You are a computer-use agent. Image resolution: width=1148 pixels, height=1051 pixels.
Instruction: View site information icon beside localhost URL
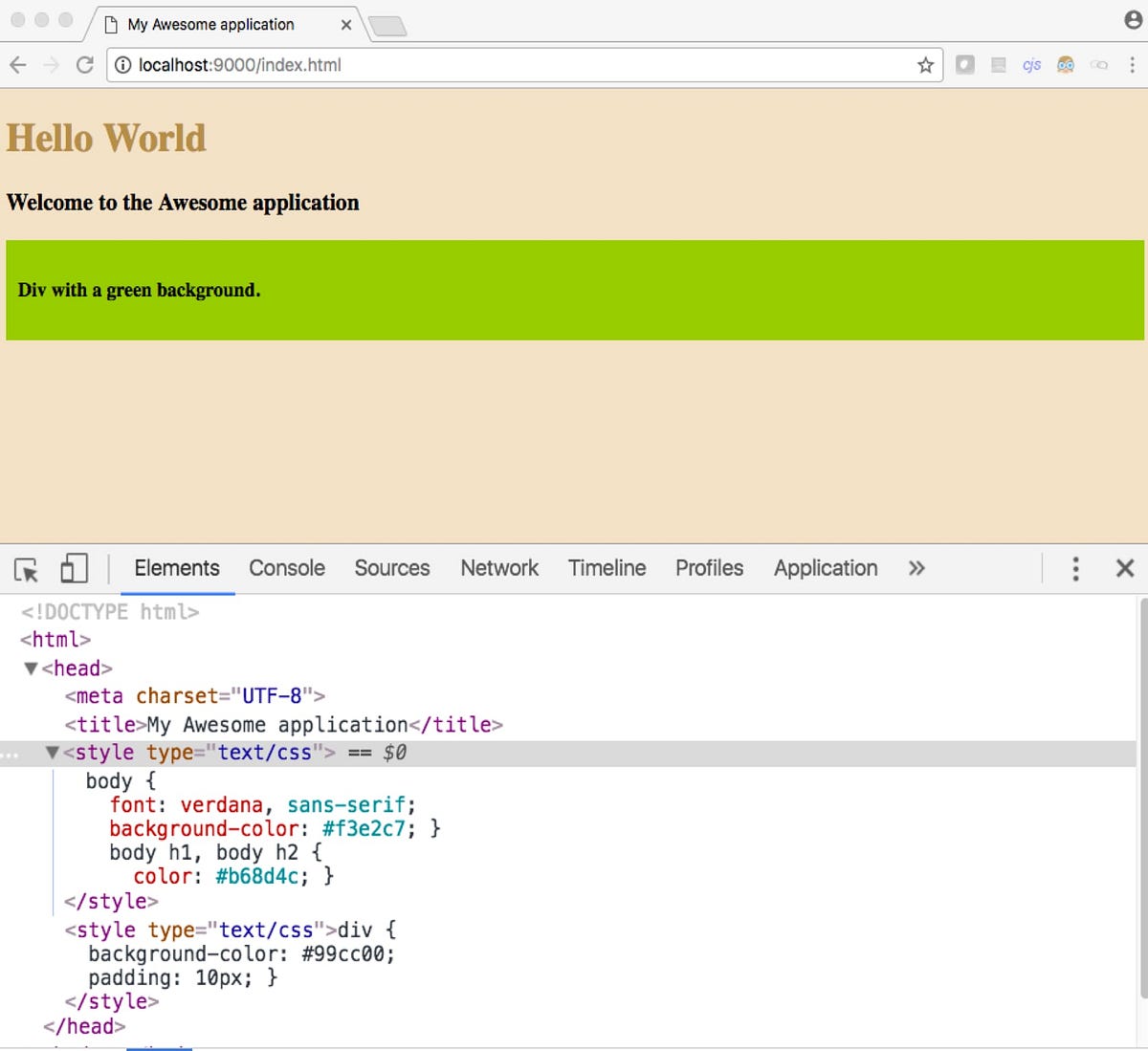coord(122,65)
